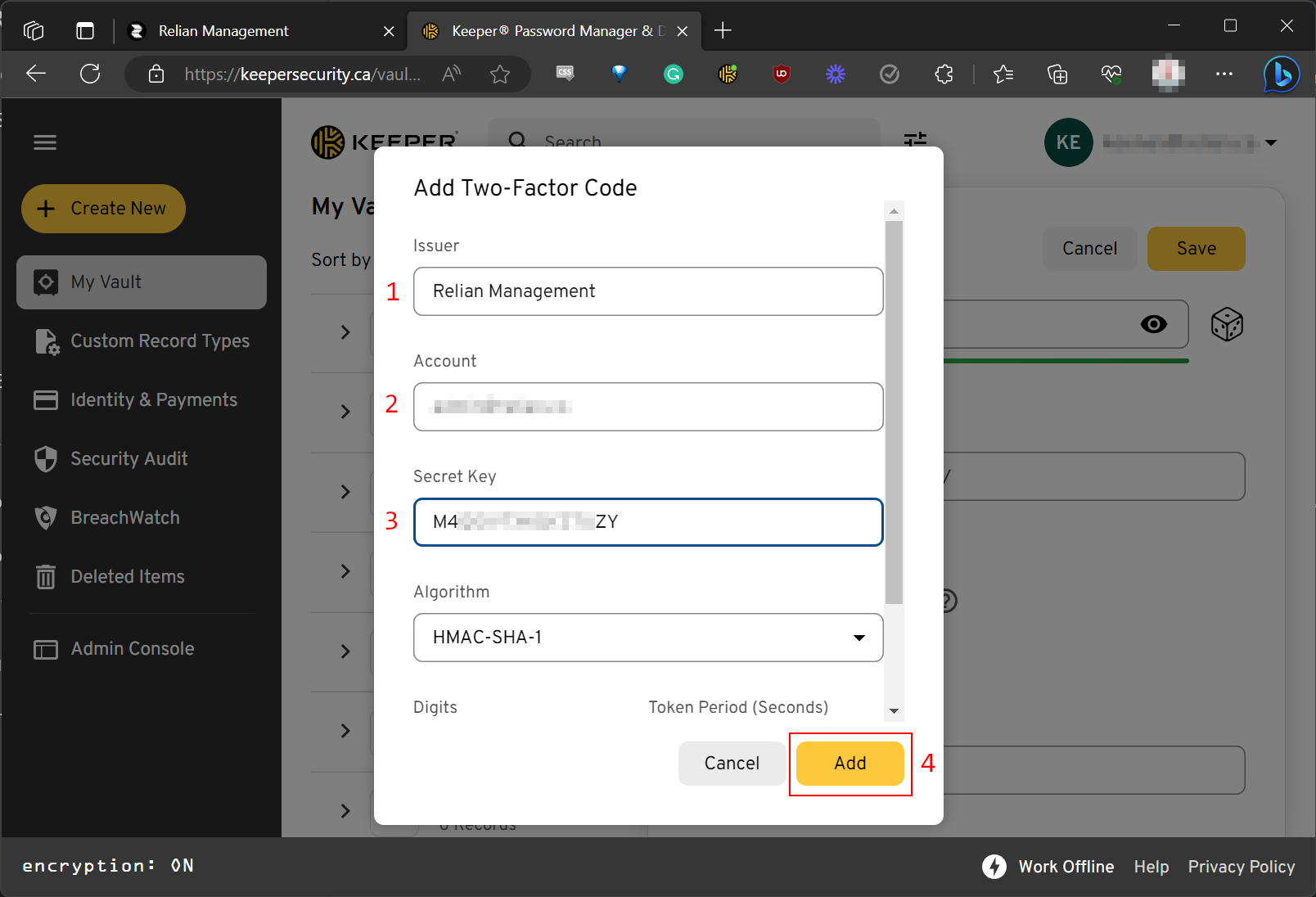Click the Create New button
Screen dimensions: 1316x897
103,209
